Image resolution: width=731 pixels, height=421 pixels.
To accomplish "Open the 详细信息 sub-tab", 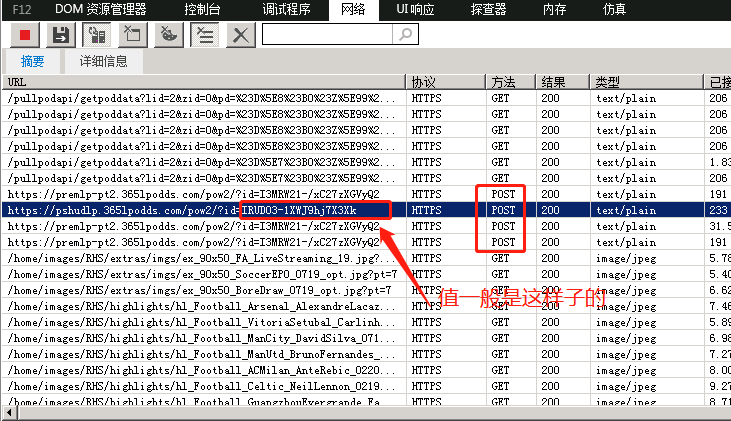I will [103, 61].
